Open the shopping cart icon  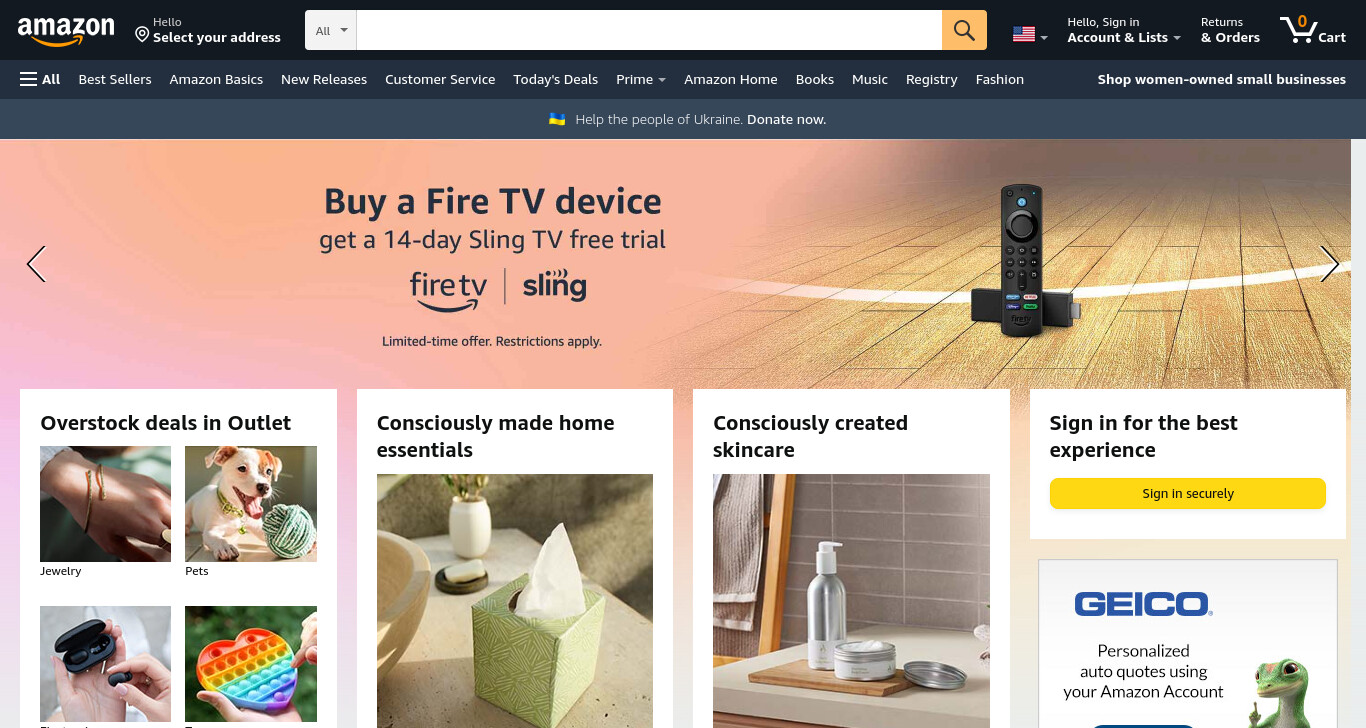coord(1312,30)
